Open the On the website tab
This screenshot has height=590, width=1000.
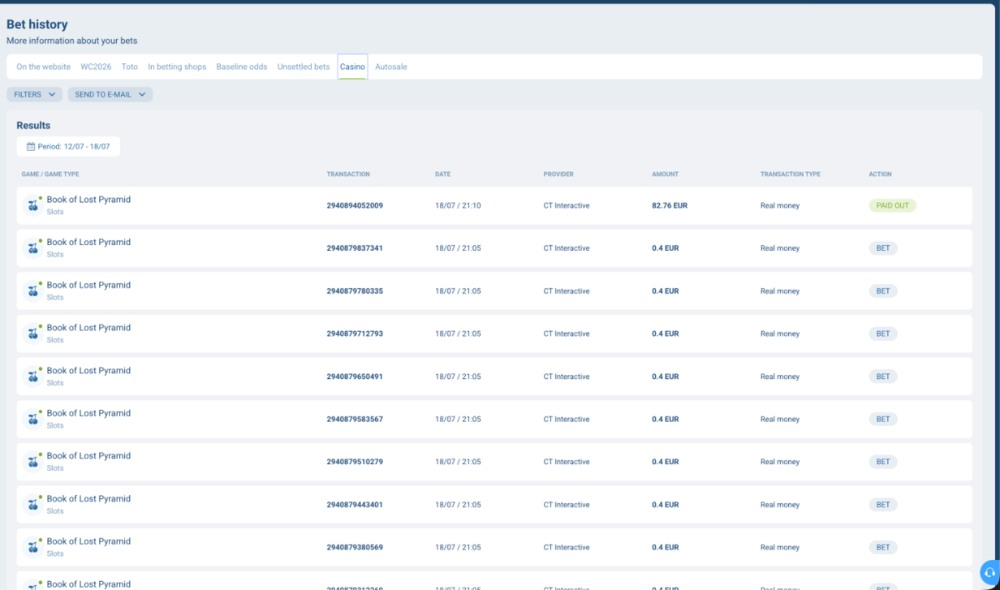[43, 66]
